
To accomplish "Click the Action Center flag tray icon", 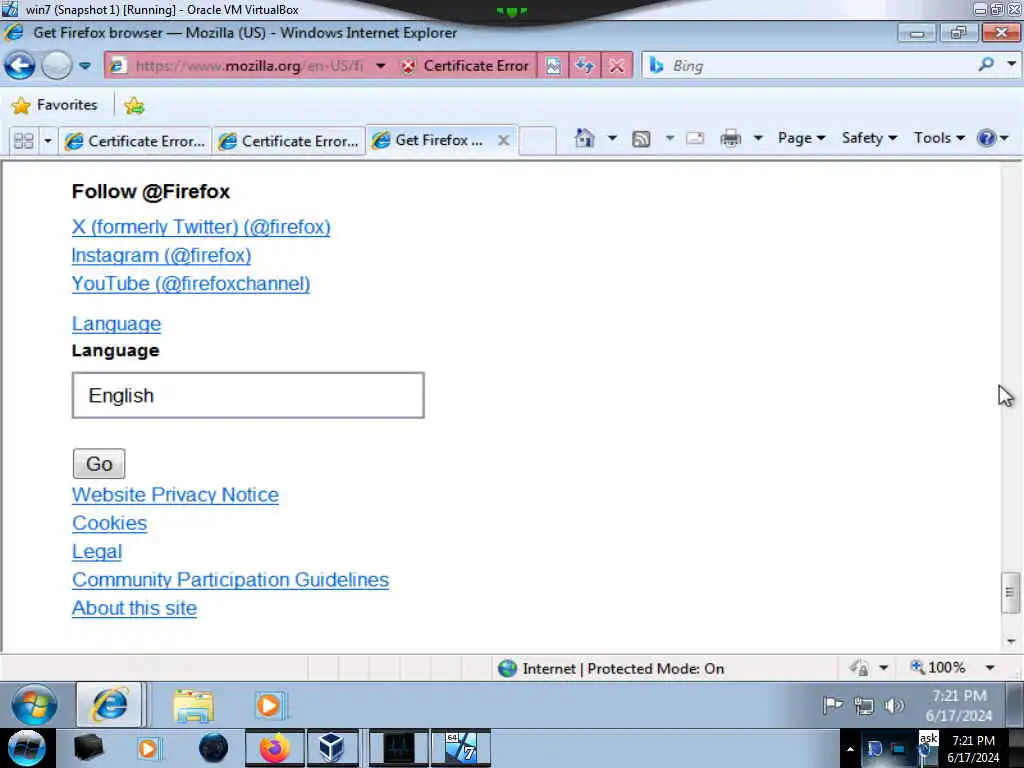I will [x=833, y=705].
